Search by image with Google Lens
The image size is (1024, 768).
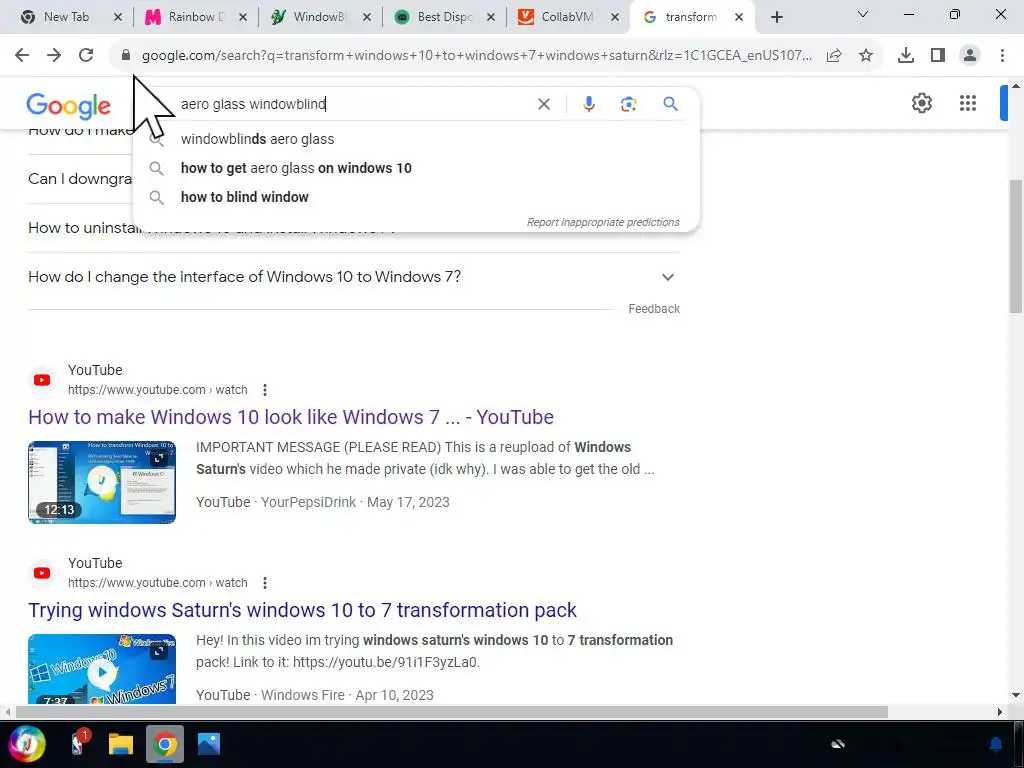pyautogui.click(x=628, y=104)
